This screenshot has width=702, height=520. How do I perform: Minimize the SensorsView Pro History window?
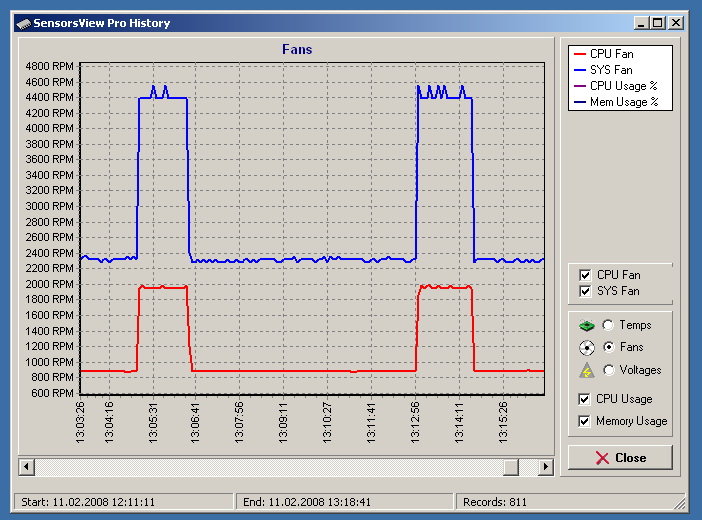[x=641, y=23]
